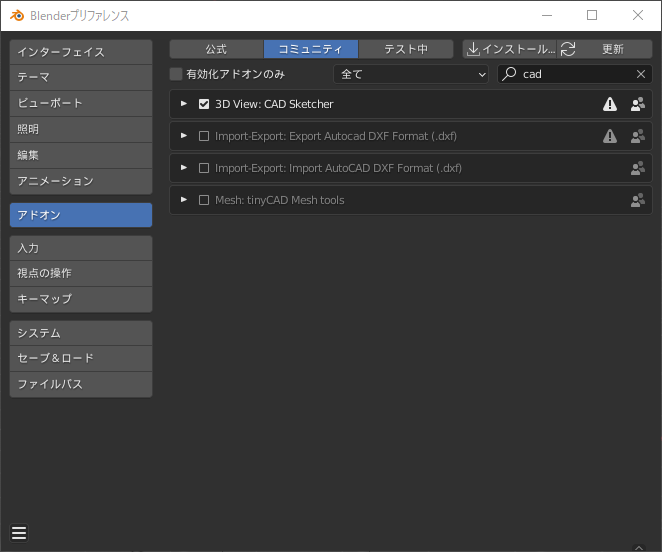Open アニメーション preferences section

click(x=81, y=181)
